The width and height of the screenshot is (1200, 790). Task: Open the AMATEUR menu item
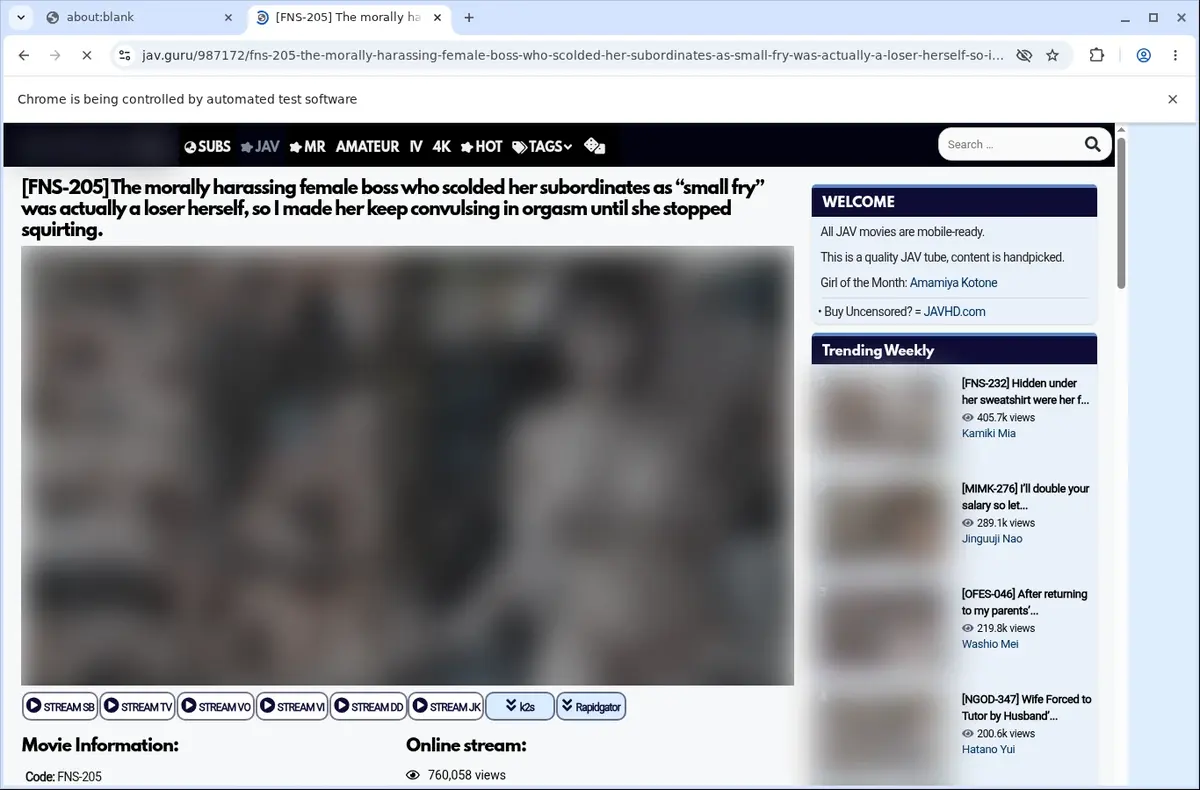[367, 146]
